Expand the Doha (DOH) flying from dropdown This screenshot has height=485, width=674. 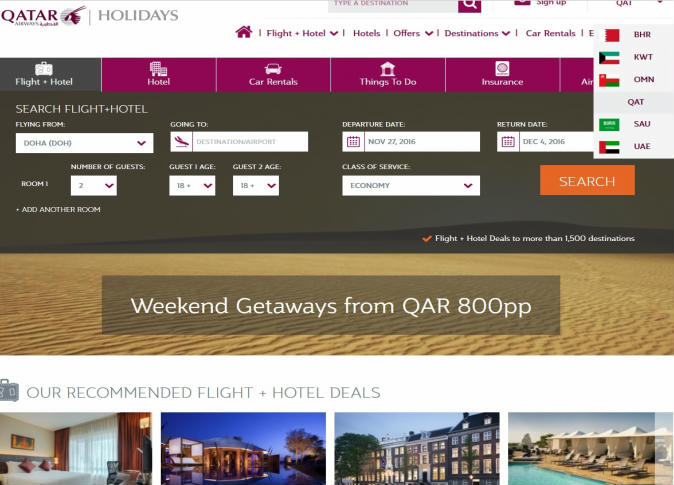(84, 143)
